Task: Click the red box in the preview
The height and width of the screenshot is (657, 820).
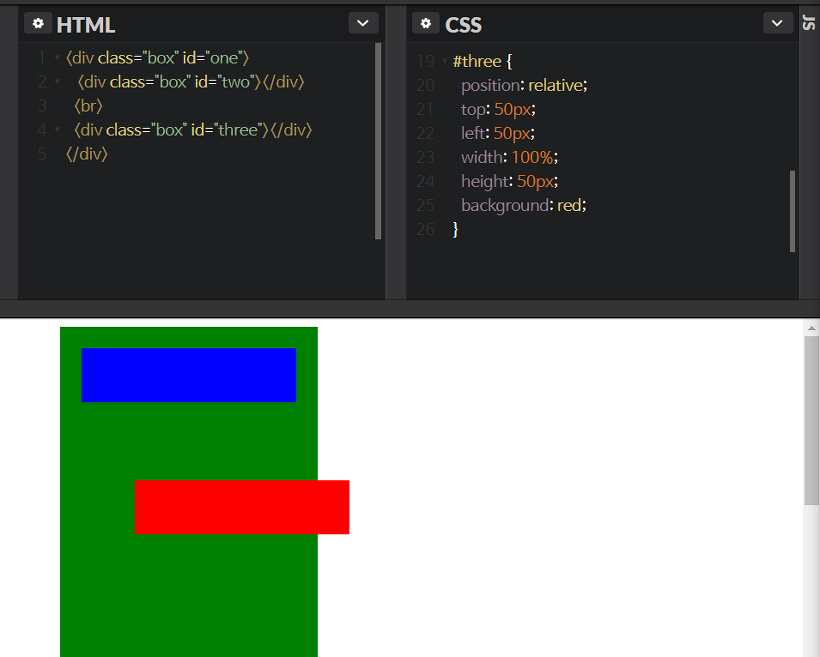Action: pyautogui.click(x=242, y=507)
